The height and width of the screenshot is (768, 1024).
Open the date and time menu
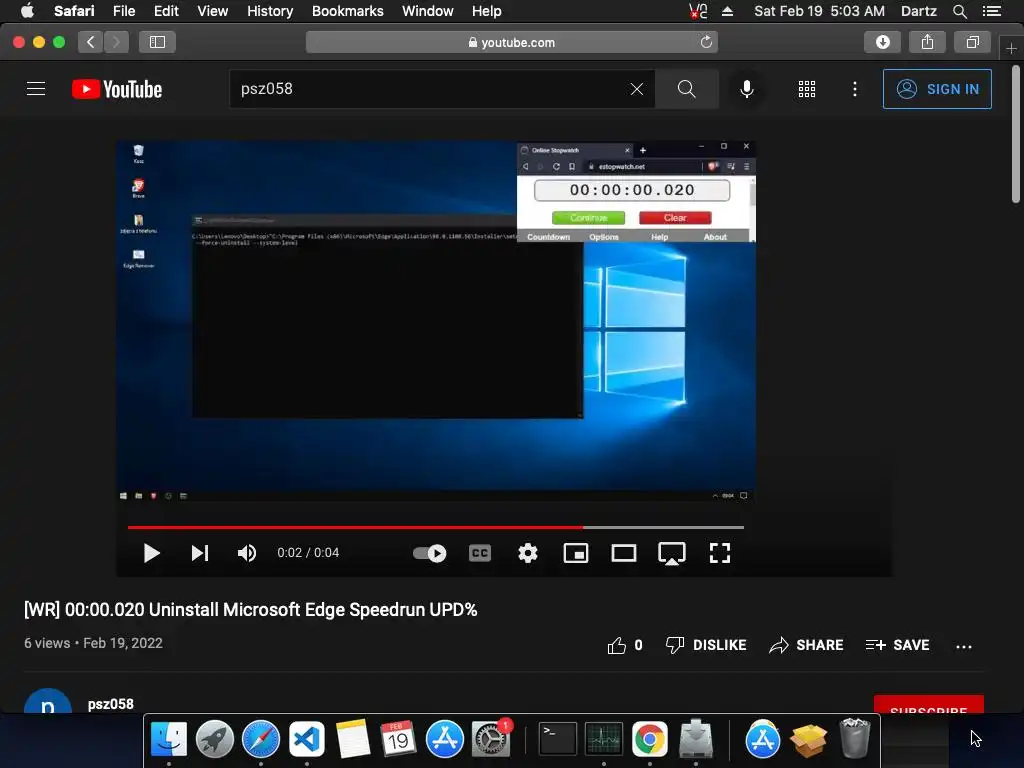(x=819, y=11)
